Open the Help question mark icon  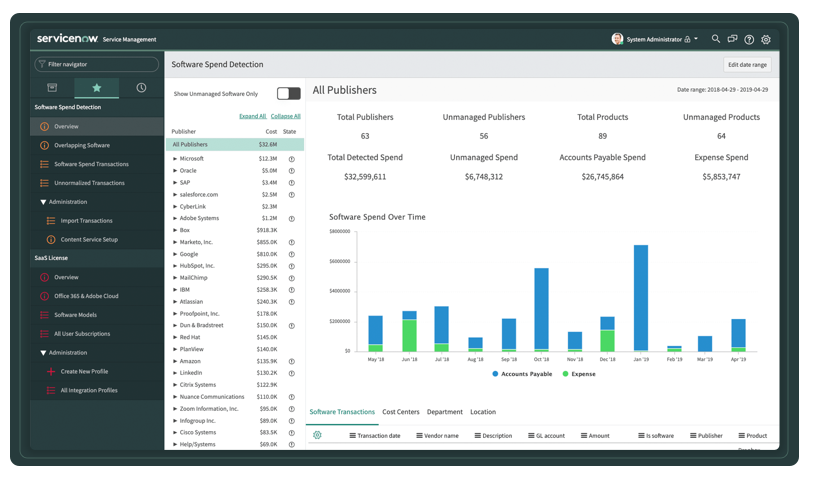(x=749, y=39)
